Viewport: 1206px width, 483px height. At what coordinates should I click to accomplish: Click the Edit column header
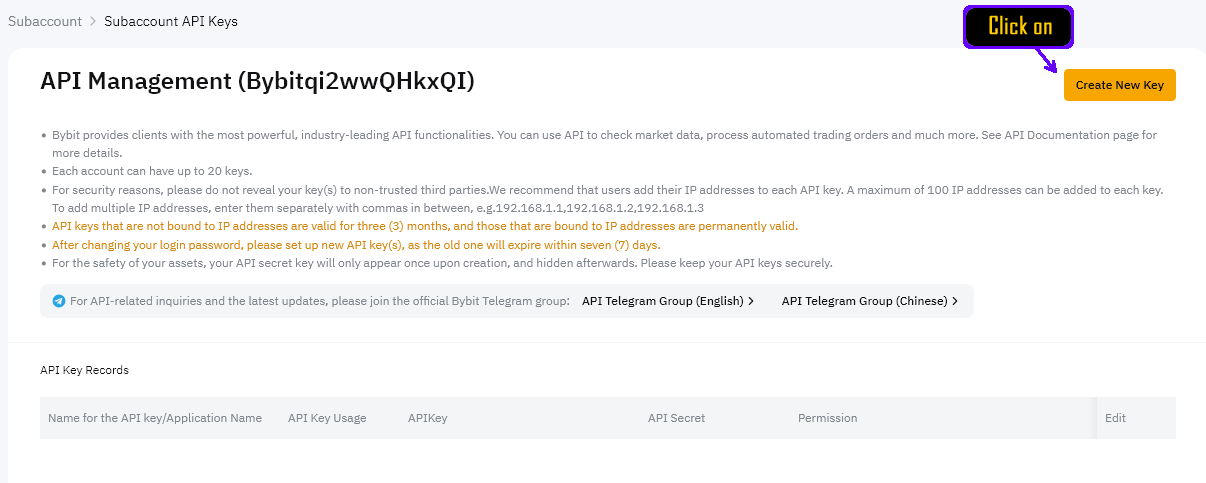point(1115,418)
